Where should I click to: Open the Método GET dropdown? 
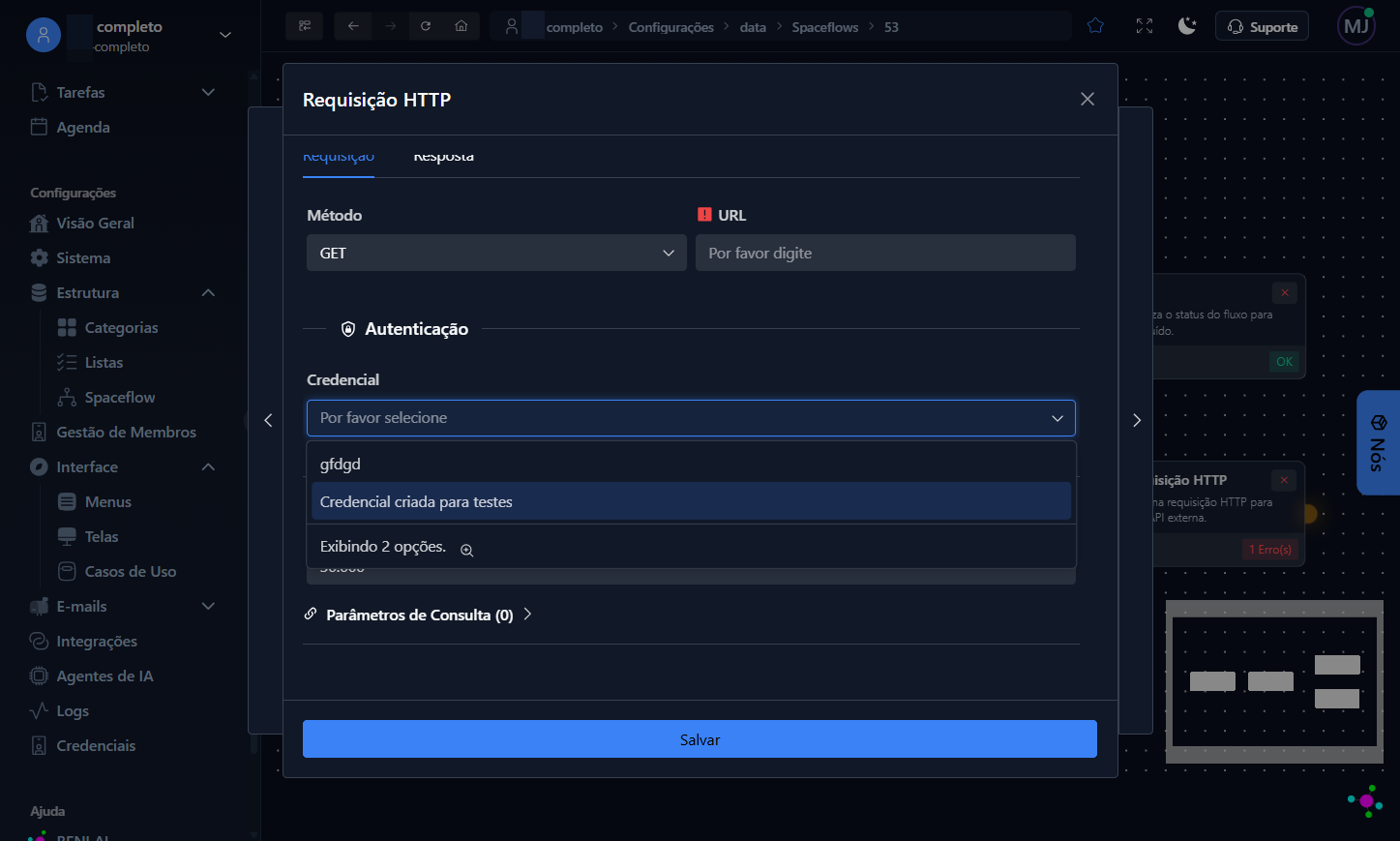tap(496, 253)
